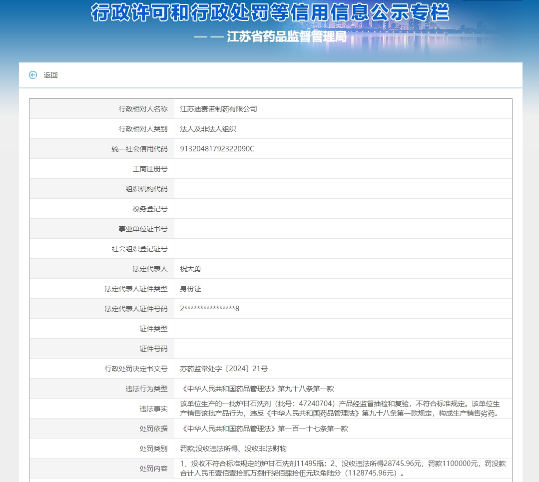This screenshot has width=539, height=482.
Task: Click the 违法事实 description paragraph
Action: 340,408
